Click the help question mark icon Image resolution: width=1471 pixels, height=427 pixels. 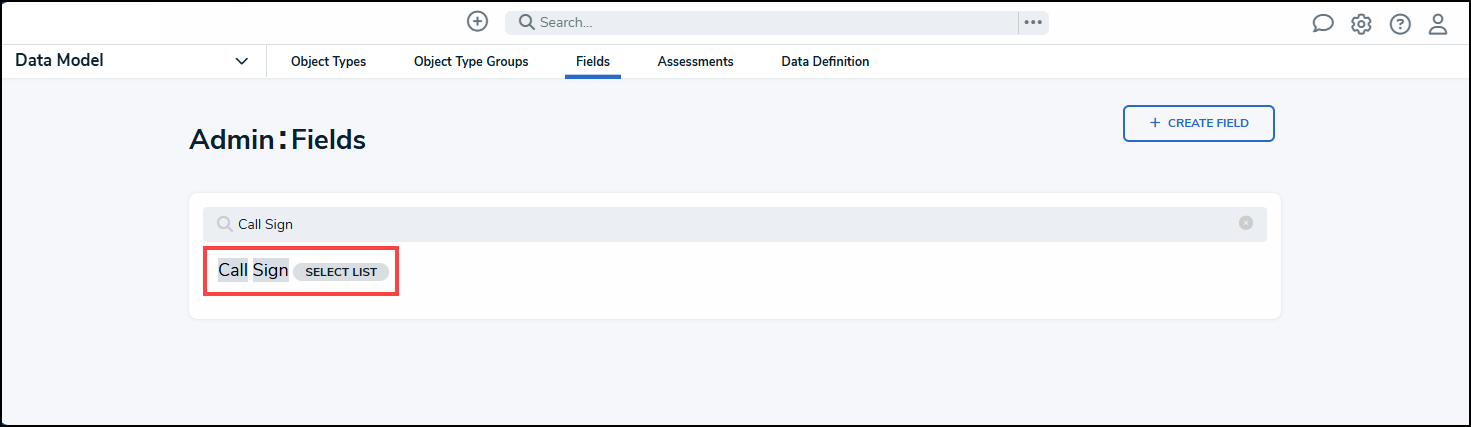click(1400, 24)
